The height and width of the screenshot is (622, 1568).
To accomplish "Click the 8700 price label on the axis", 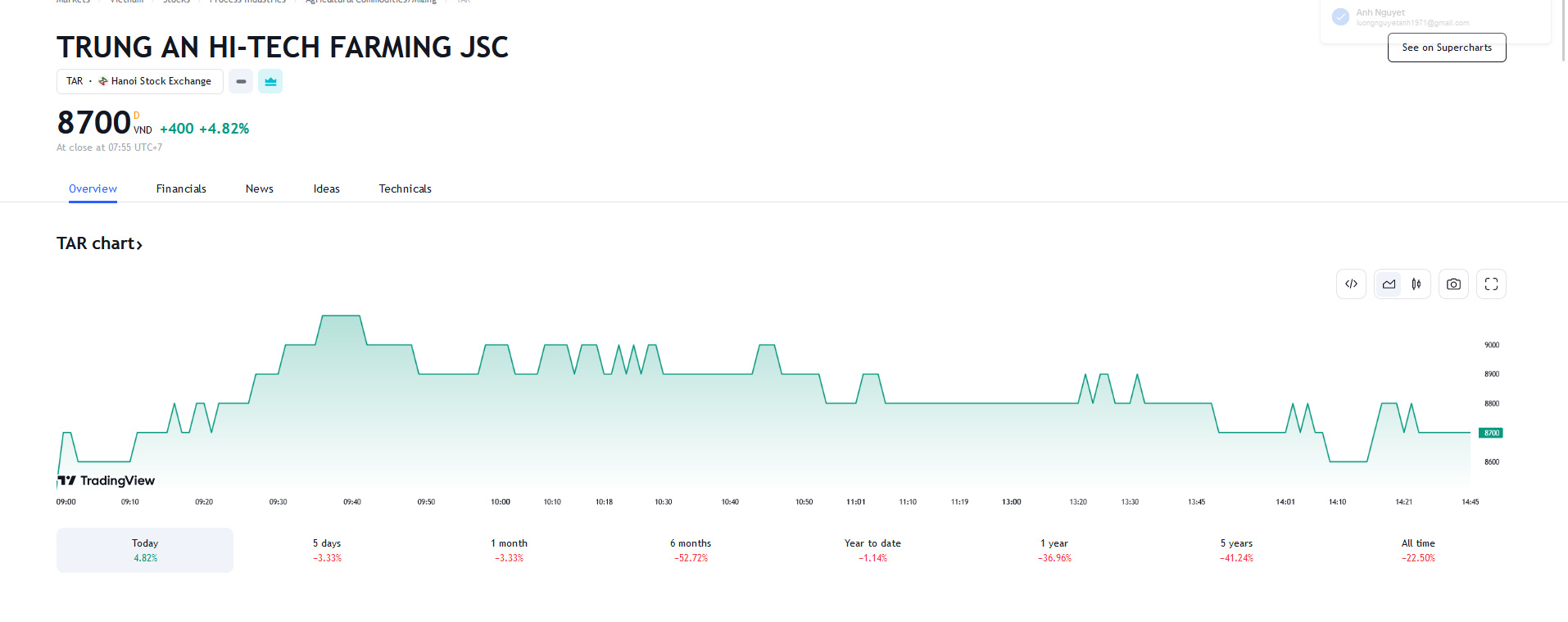I will (1491, 433).
